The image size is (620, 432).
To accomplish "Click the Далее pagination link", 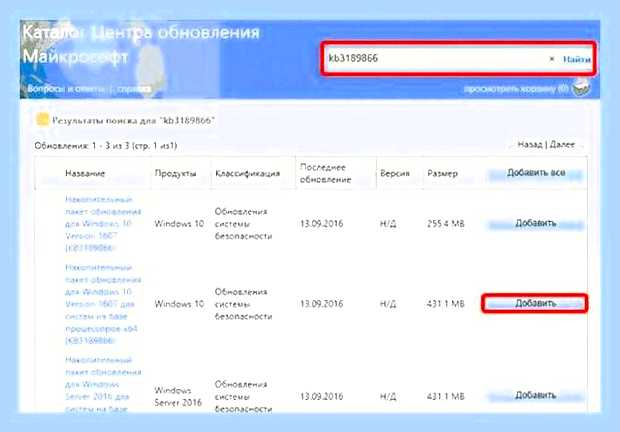I will tap(562, 145).
